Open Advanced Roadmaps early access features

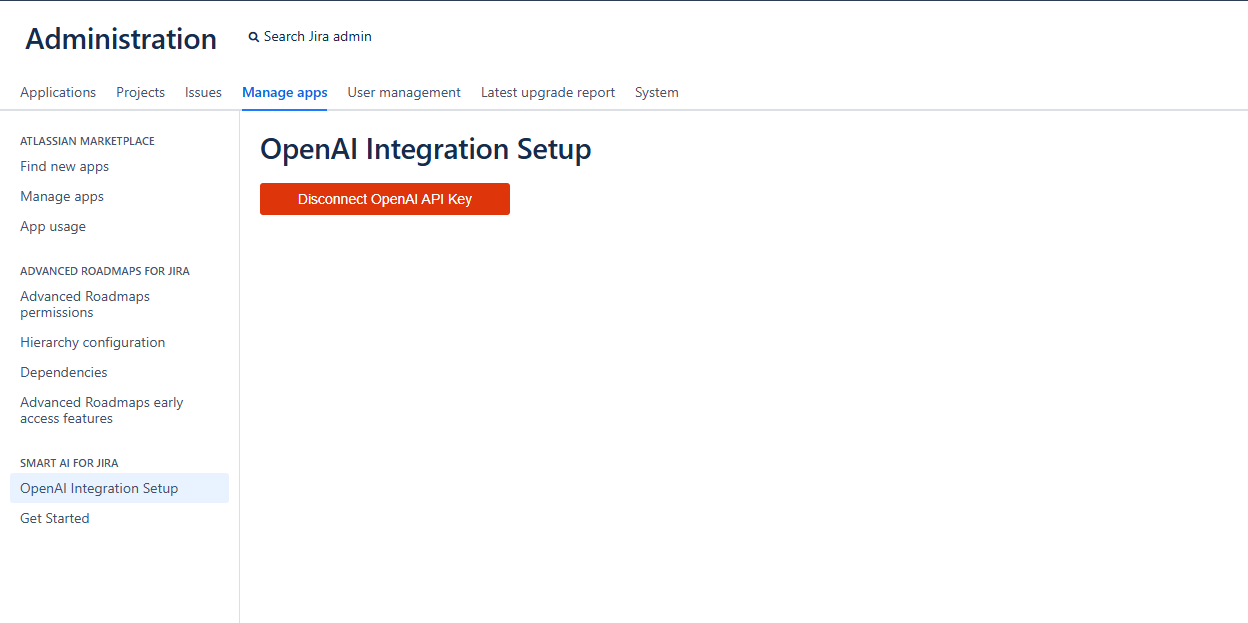101,410
